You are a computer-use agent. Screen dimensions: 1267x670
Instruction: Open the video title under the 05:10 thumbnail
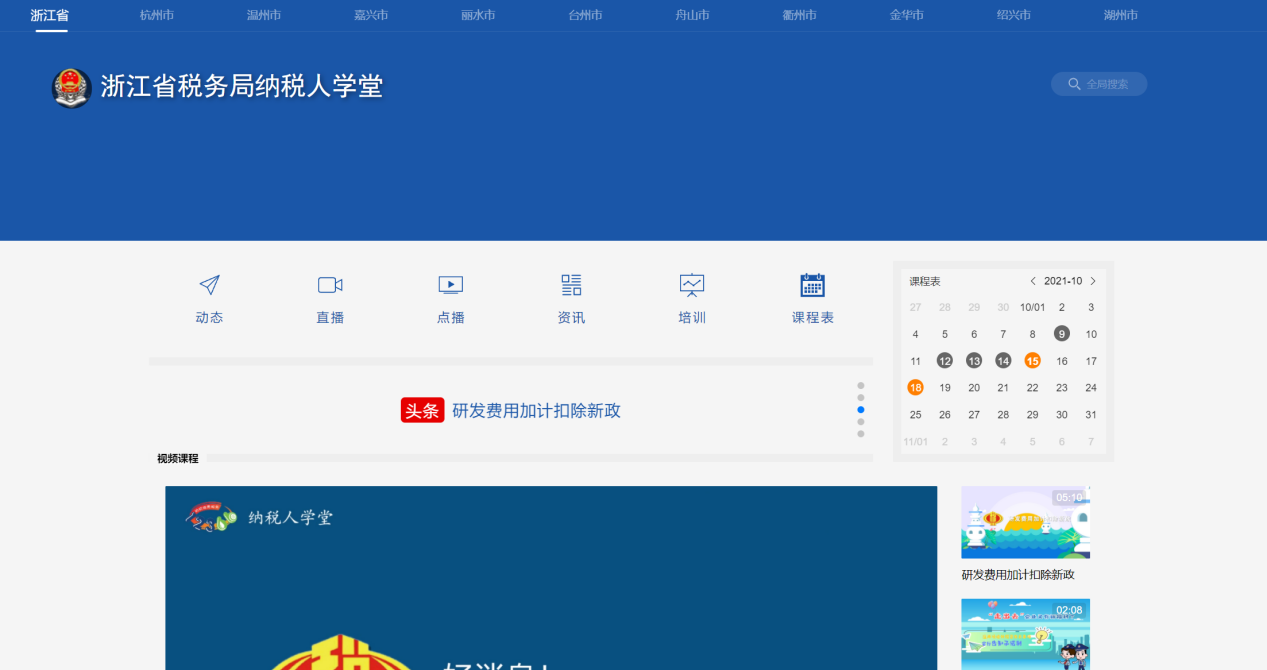[x=1018, y=575]
